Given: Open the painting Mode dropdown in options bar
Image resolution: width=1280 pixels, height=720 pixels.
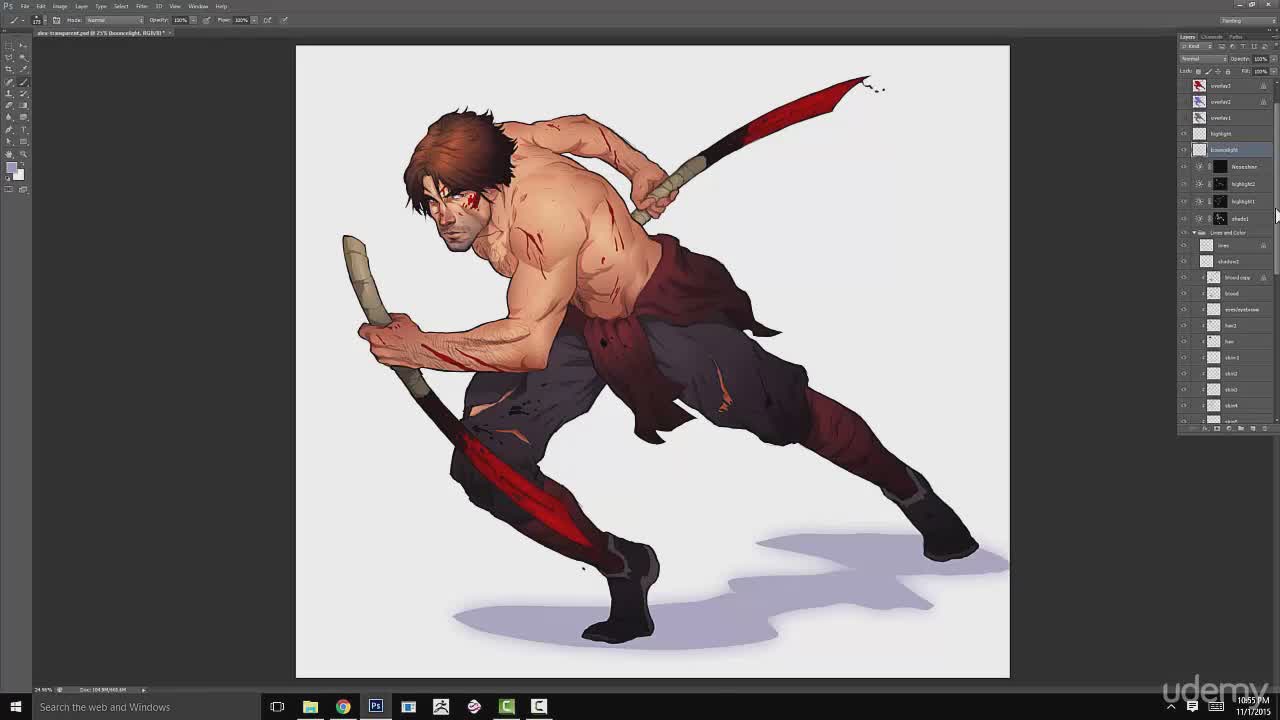Looking at the screenshot, I should [x=115, y=20].
